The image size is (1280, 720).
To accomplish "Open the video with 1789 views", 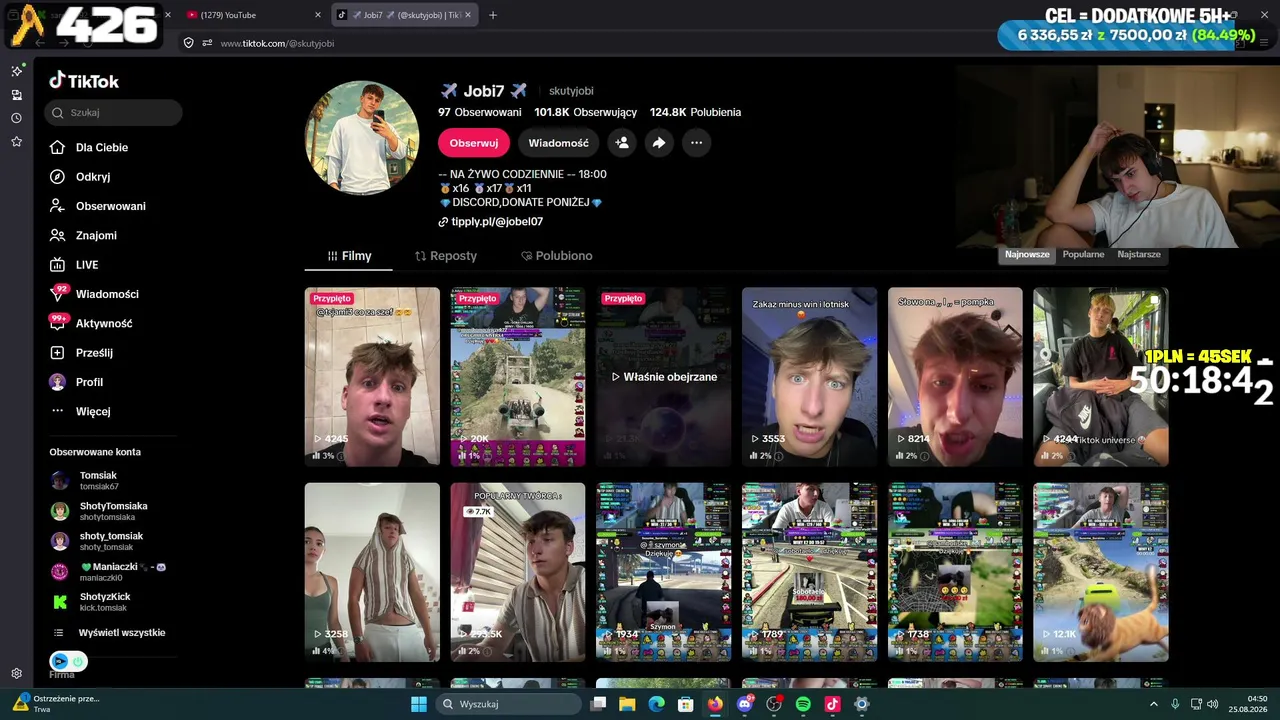I will (810, 572).
